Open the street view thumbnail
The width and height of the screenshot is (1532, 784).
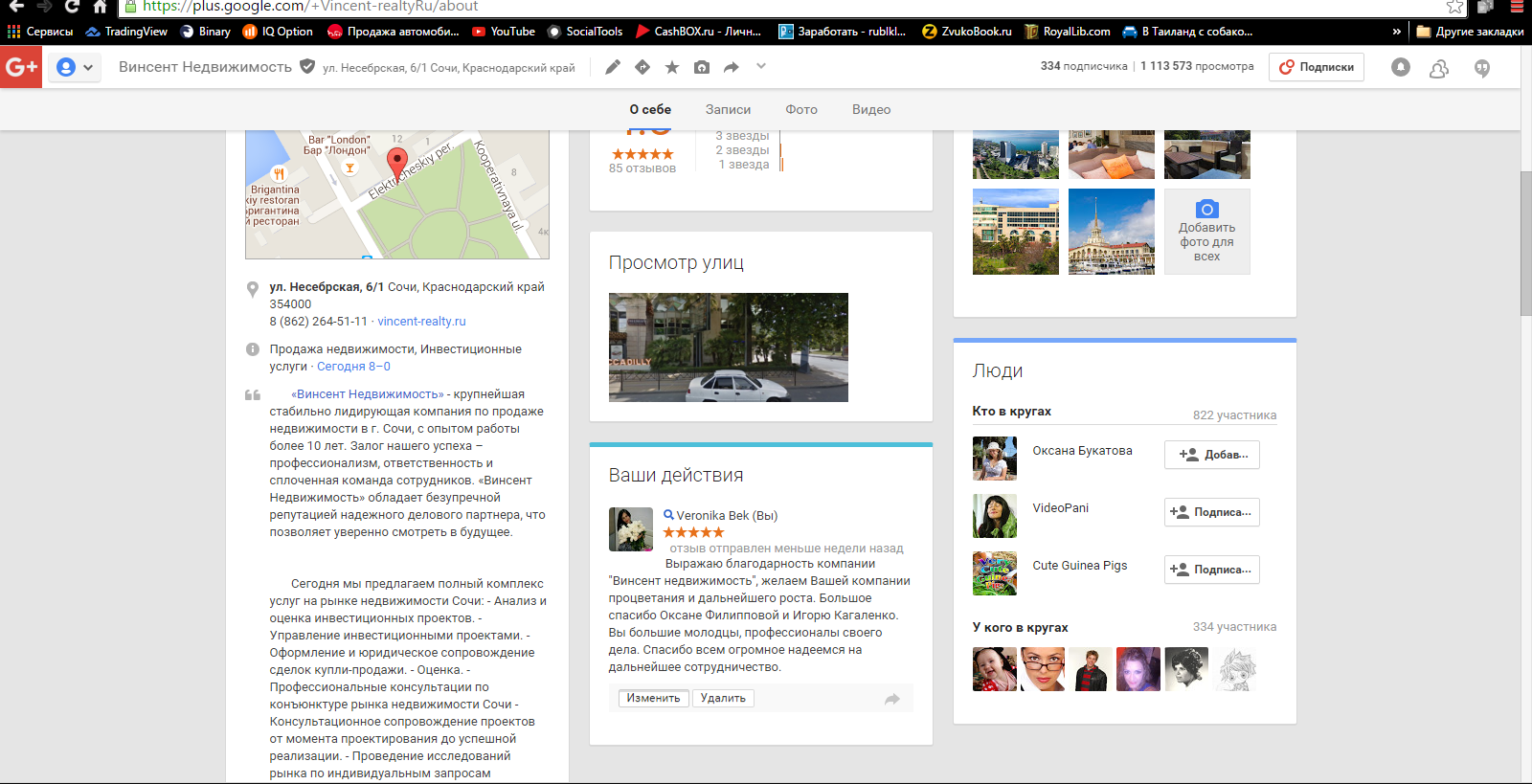(729, 347)
